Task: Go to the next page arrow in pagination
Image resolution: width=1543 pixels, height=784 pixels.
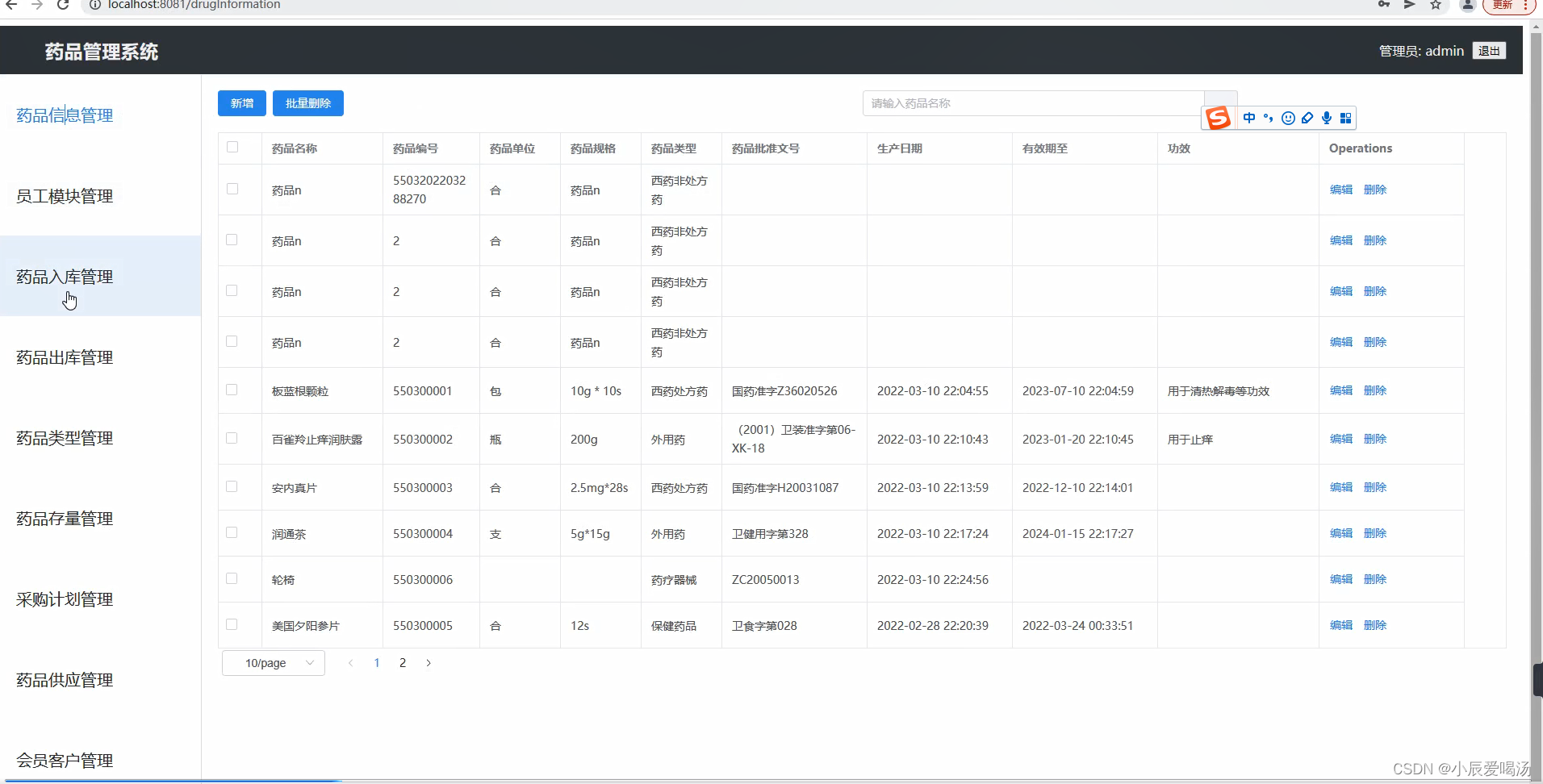Action: 429,663
